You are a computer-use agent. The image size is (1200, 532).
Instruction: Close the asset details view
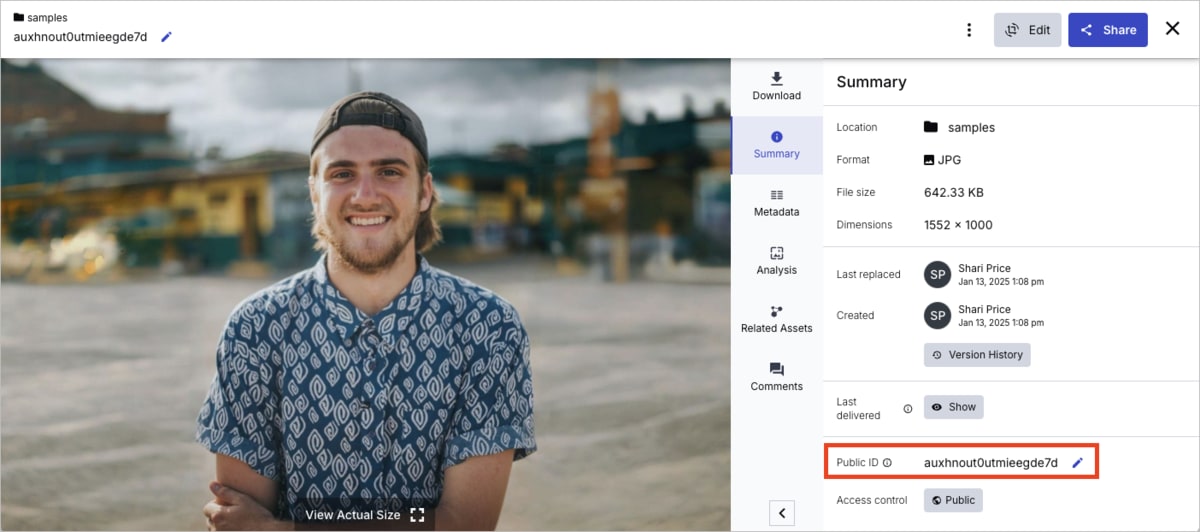[x=1173, y=29]
